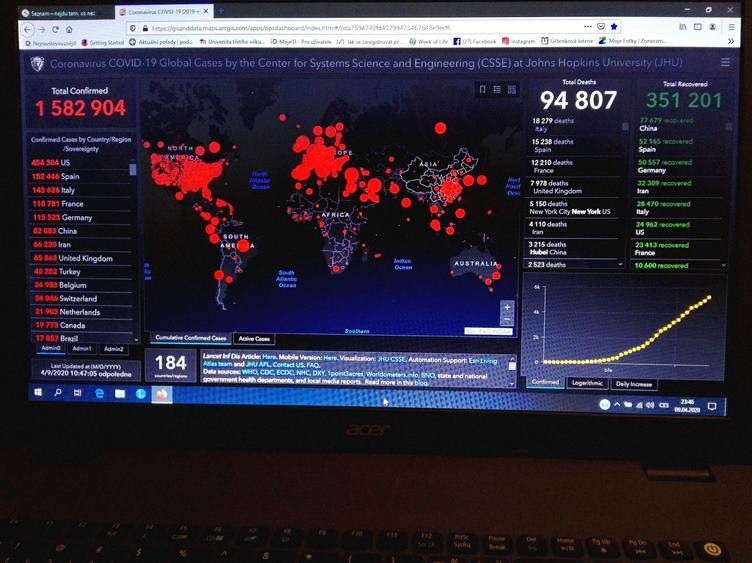Show the Firefox sidebar icon
This screenshot has width=752, height=563.
coord(697,27)
